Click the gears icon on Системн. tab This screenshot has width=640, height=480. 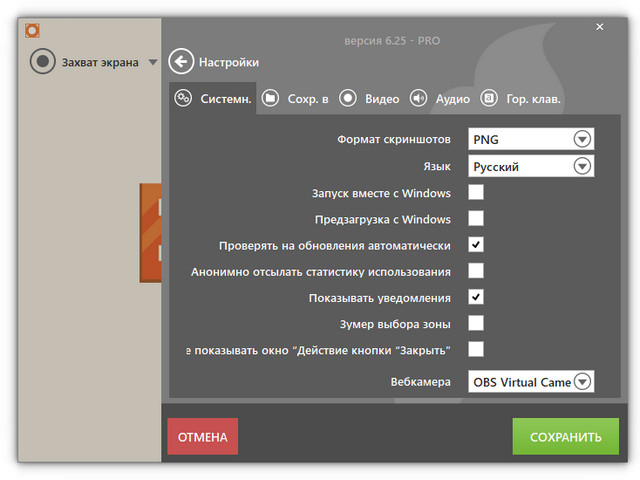click(x=183, y=98)
